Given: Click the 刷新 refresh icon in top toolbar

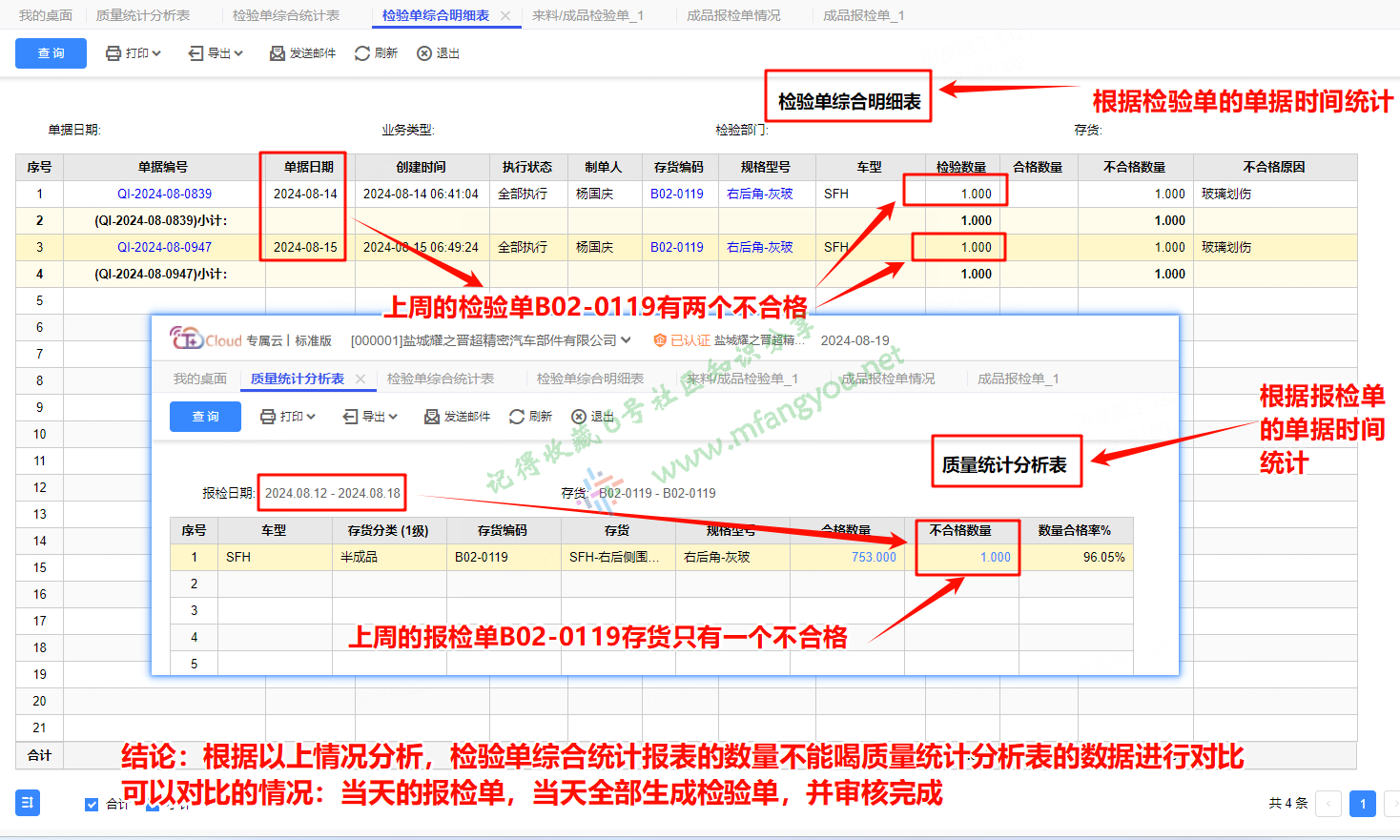Looking at the screenshot, I should tap(362, 53).
